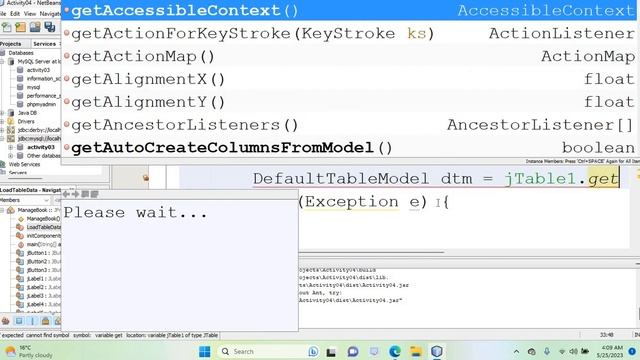640x360 pixels.
Task: Open the Members dropdown in Navigator
Action: tap(24, 200)
